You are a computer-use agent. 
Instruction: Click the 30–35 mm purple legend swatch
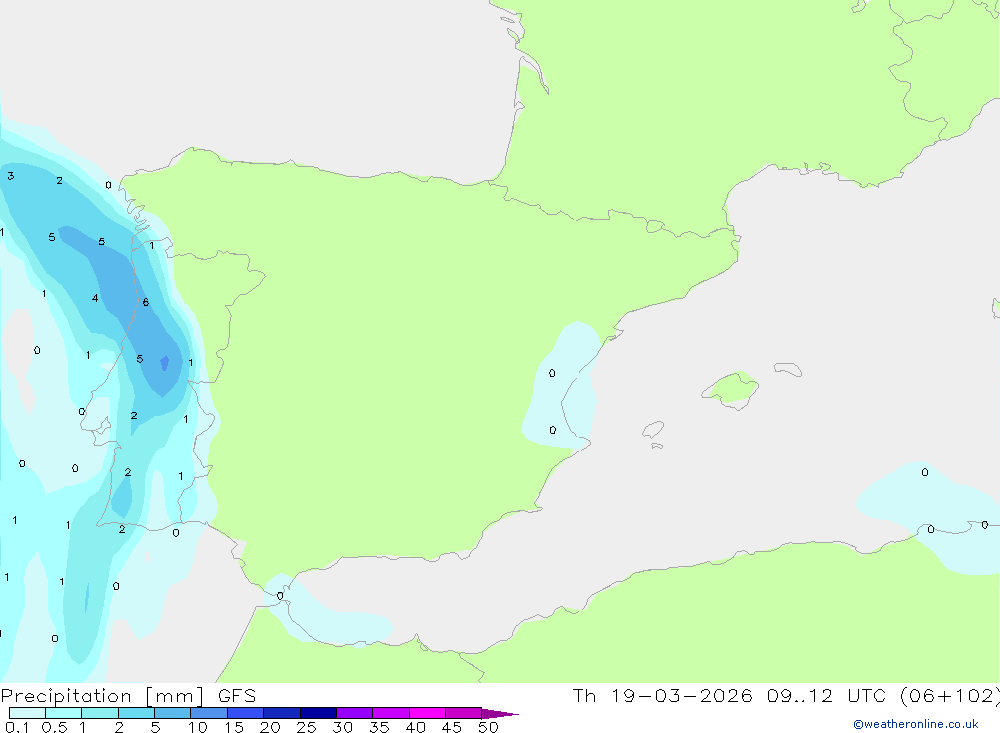[354, 713]
